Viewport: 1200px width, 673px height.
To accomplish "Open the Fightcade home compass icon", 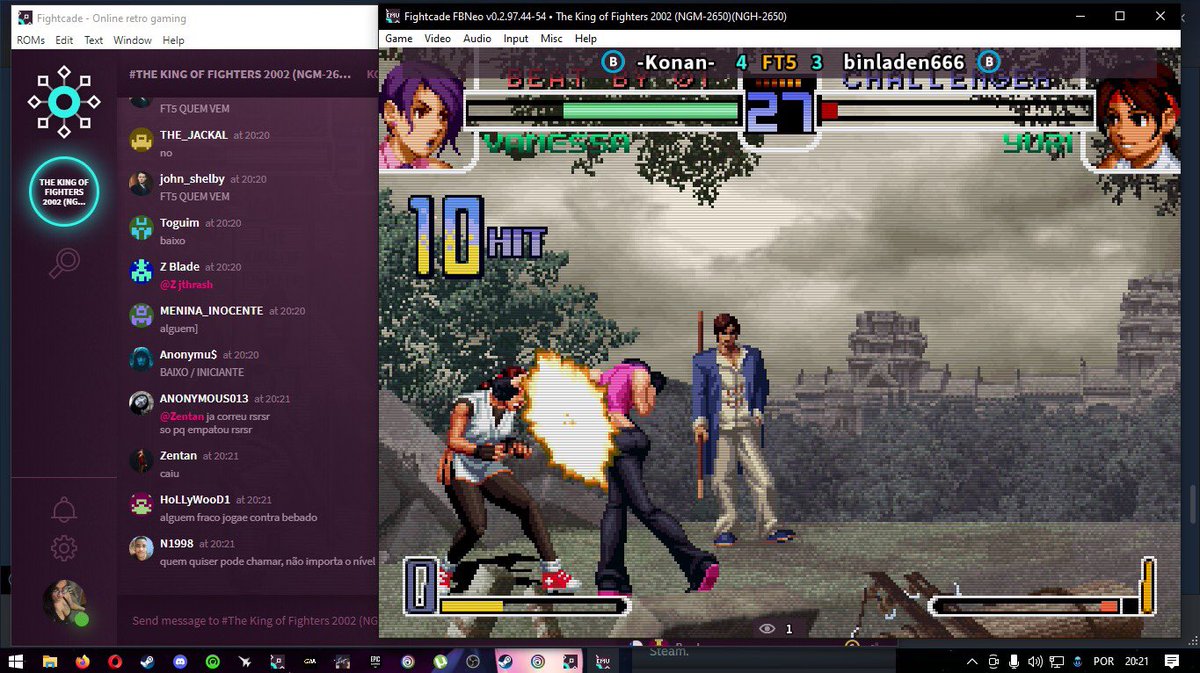I will click(63, 101).
